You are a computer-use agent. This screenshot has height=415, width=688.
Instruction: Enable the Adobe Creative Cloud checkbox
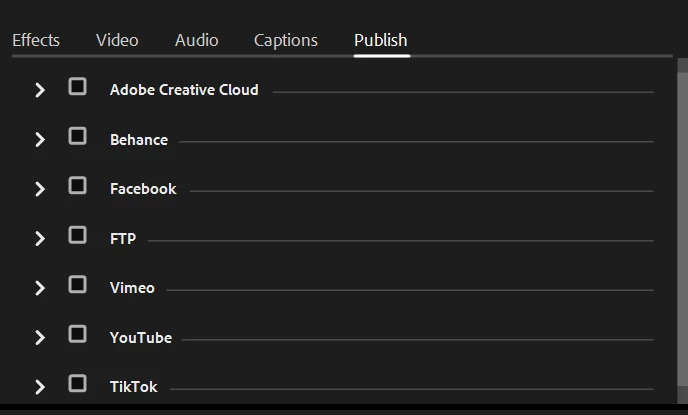pyautogui.click(x=77, y=86)
